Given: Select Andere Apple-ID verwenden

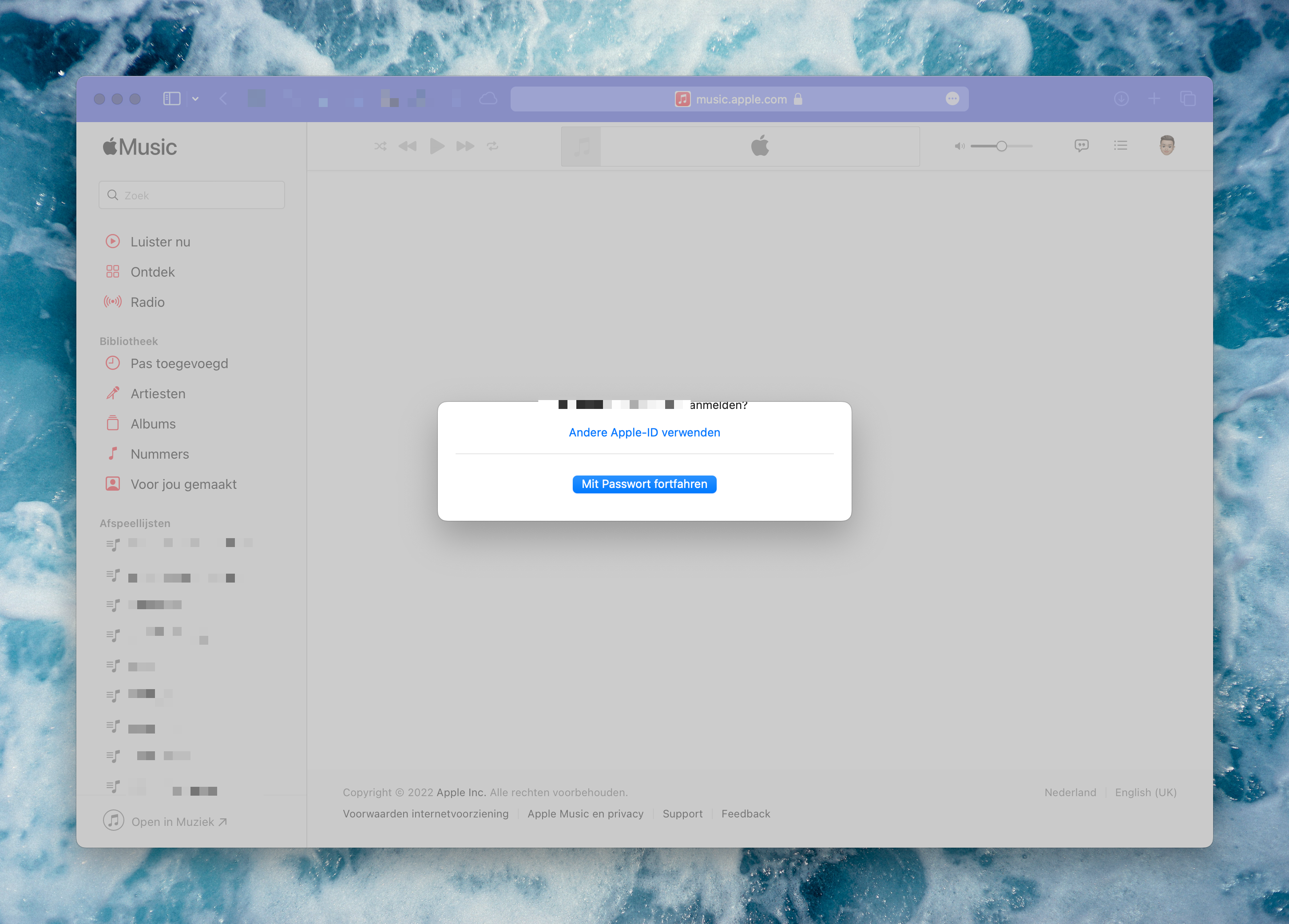Looking at the screenshot, I should (x=644, y=432).
